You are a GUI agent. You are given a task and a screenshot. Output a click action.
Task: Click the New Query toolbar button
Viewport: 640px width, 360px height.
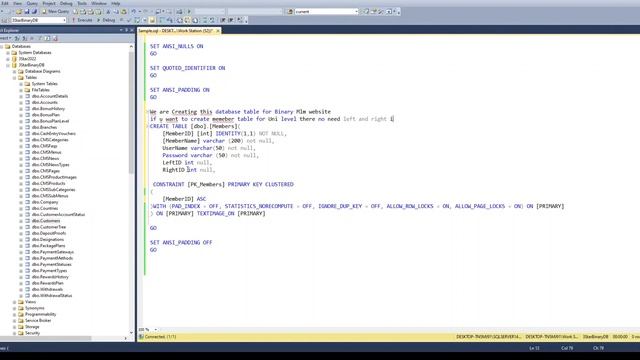pos(56,11)
